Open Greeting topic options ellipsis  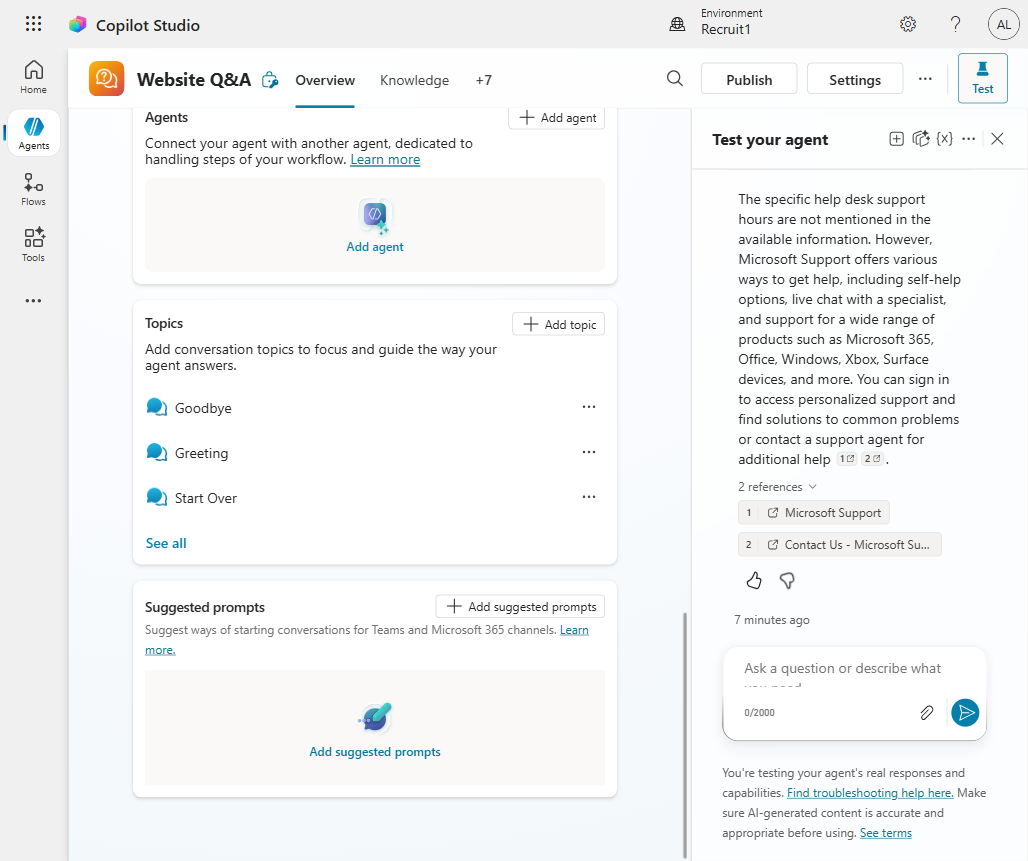point(589,452)
